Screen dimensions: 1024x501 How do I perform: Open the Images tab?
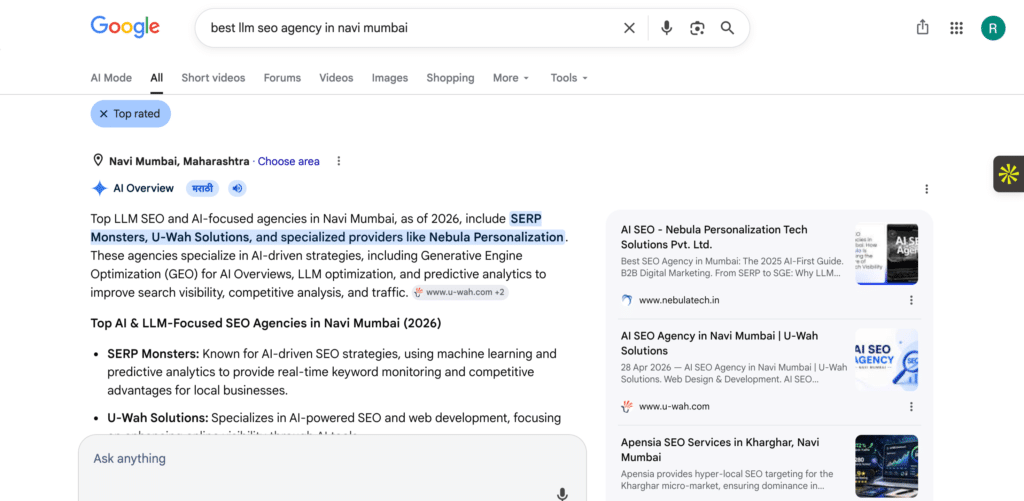pyautogui.click(x=390, y=78)
